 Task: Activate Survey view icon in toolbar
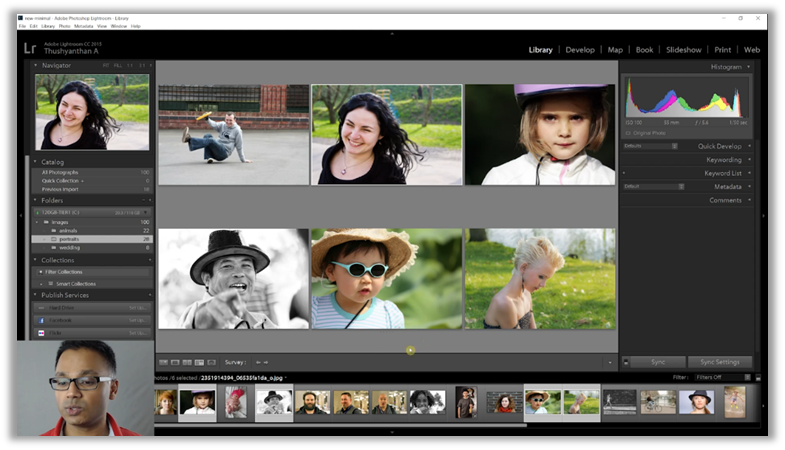click(199, 362)
